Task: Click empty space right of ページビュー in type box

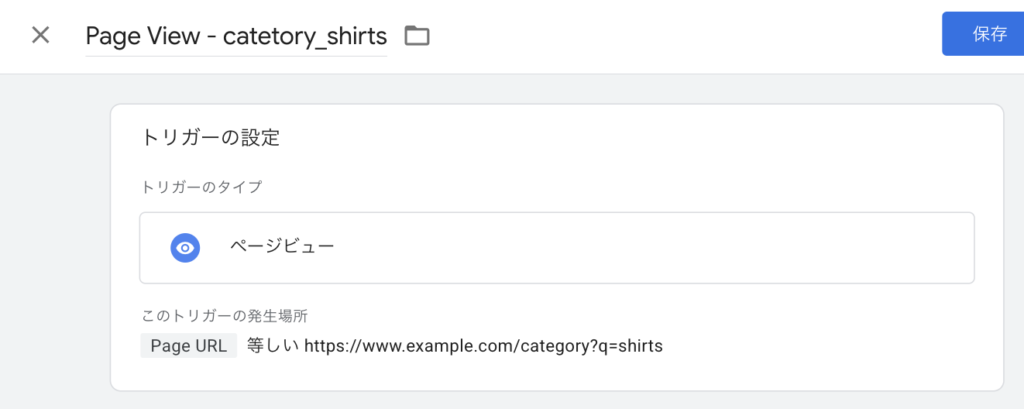Action: pos(650,247)
